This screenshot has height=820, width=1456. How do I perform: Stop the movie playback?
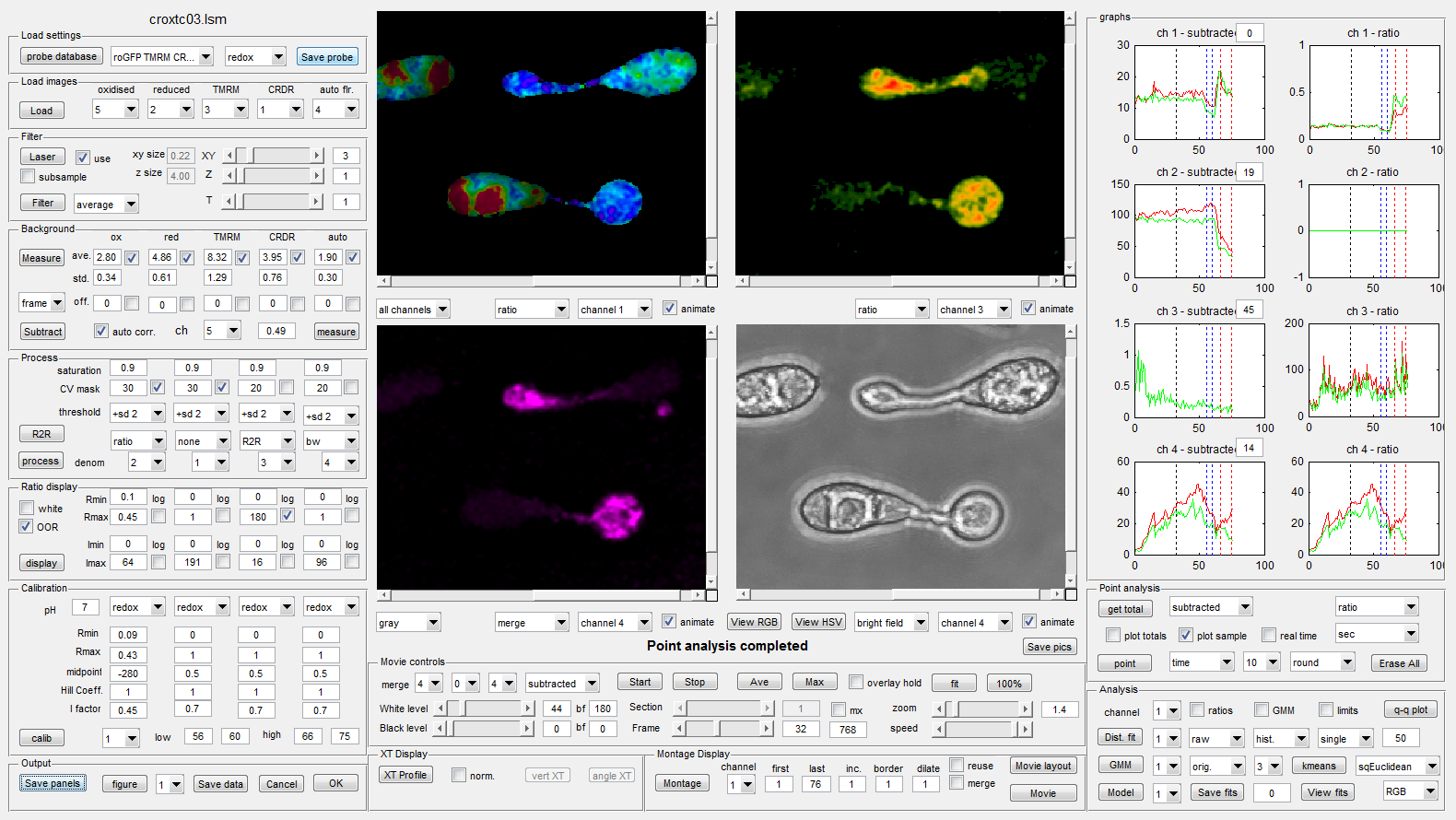695,682
